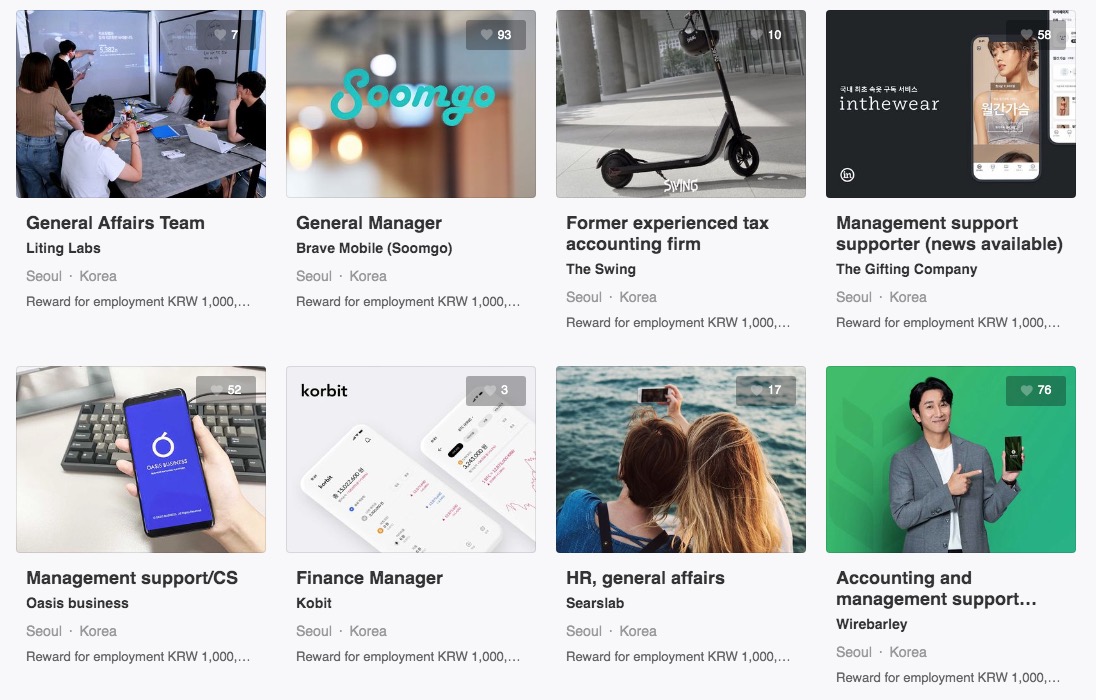
Task: Open the General Affairs Team job title
Action: click(x=115, y=223)
